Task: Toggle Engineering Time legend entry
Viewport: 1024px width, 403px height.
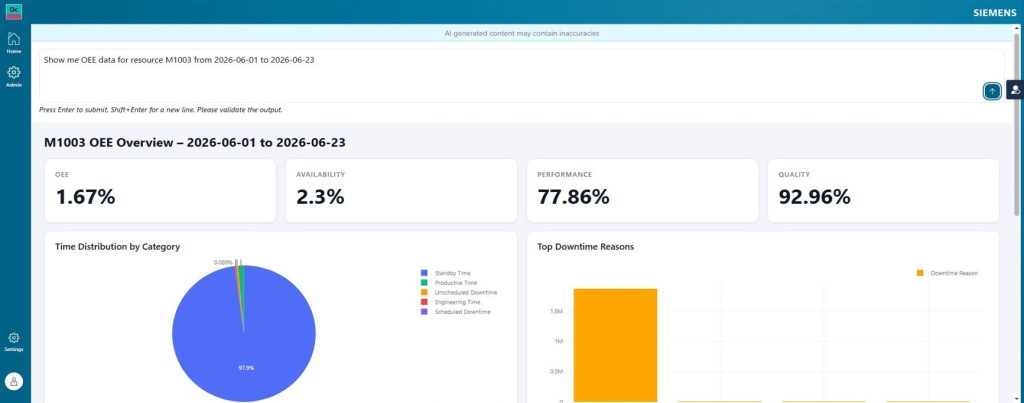Action: tap(451, 302)
